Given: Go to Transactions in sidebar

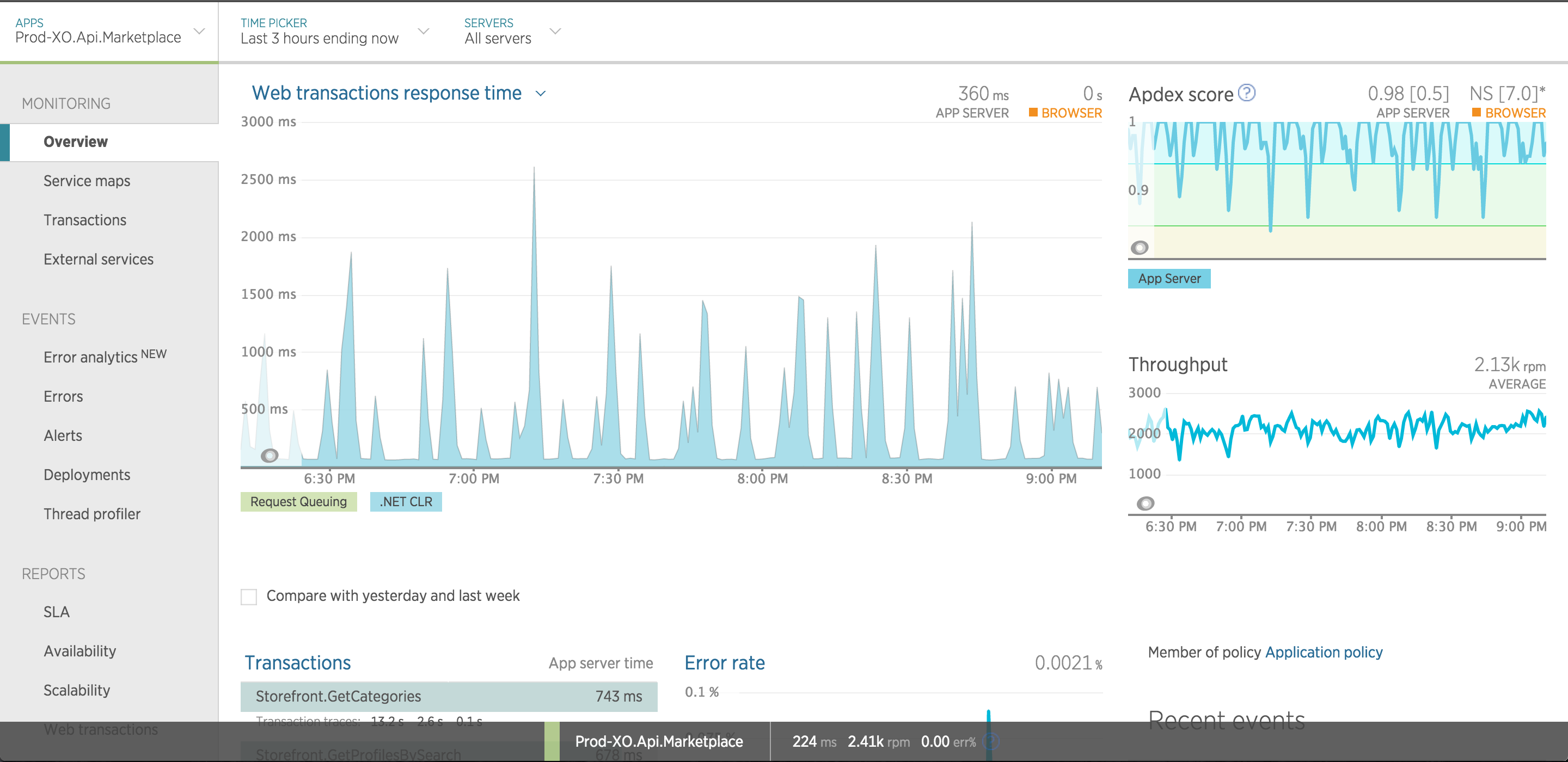Looking at the screenshot, I should pos(84,220).
